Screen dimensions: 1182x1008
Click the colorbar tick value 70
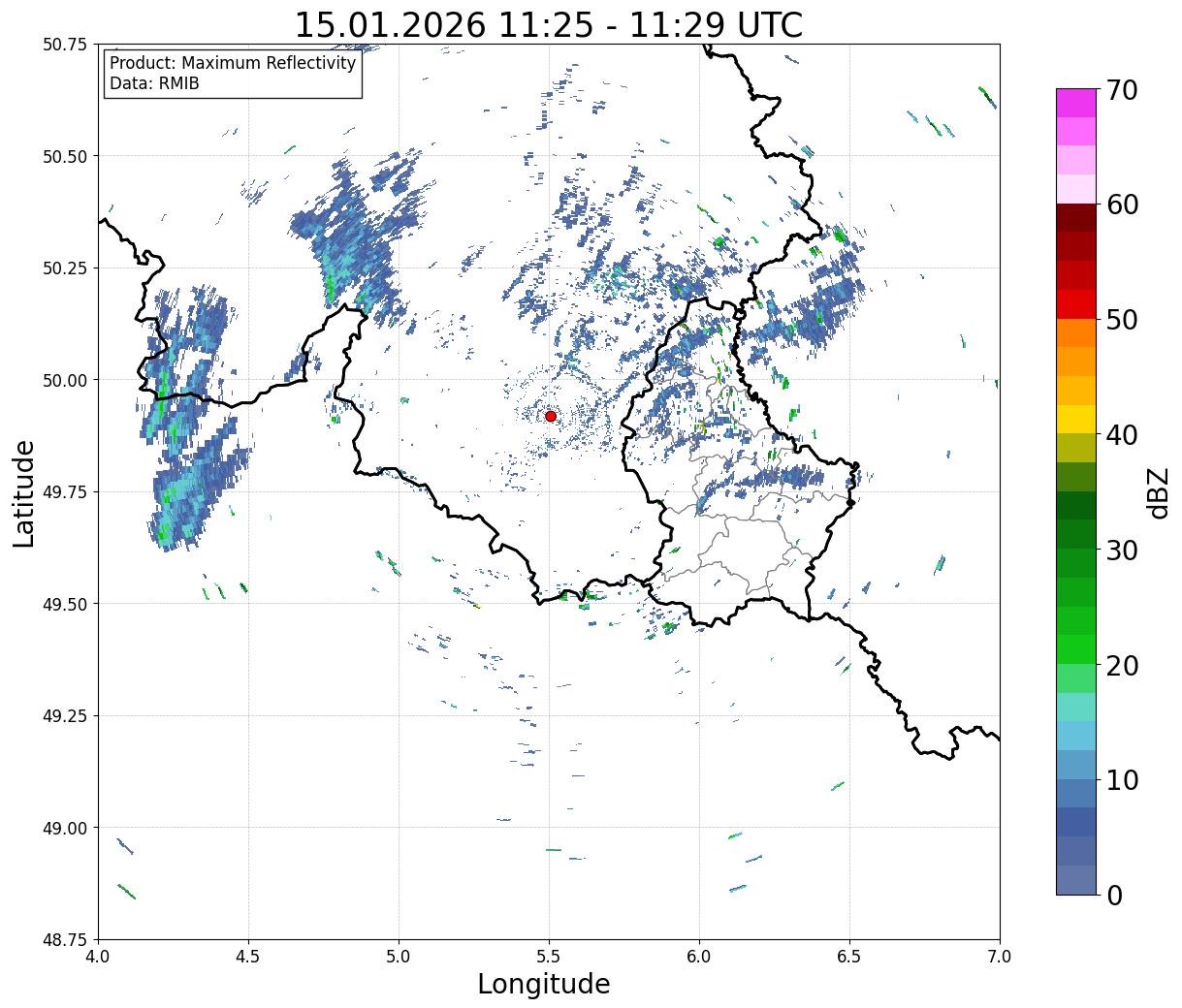[x=1122, y=90]
